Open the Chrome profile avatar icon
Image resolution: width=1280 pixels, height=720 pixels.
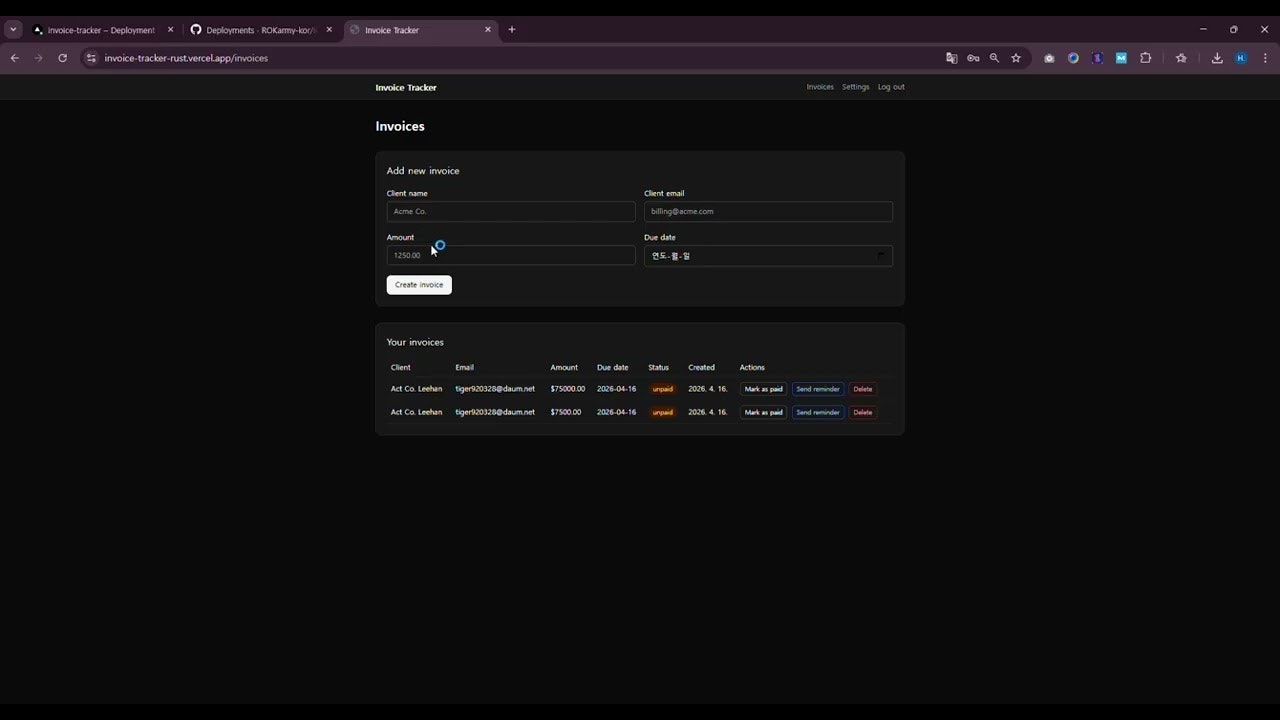click(1241, 58)
